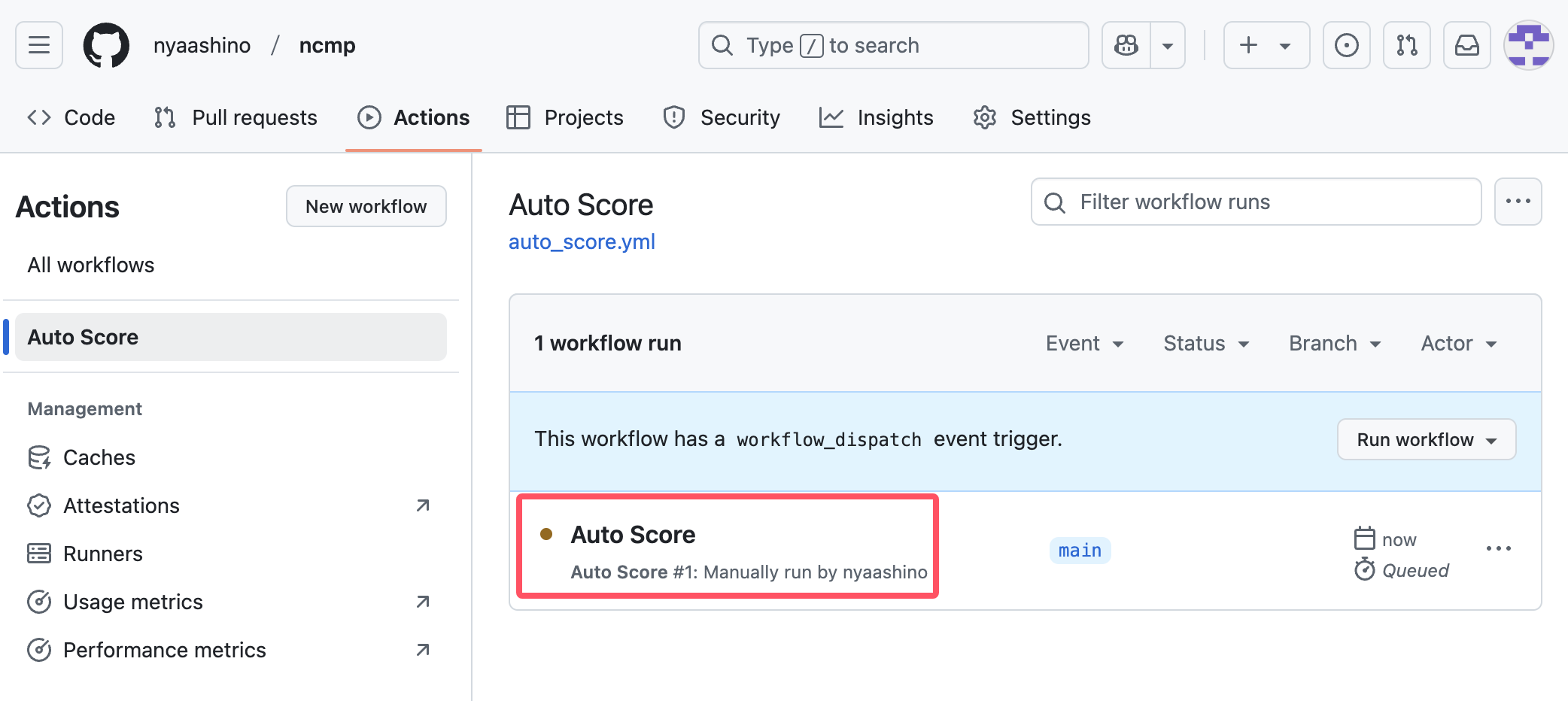Expand the Event filter dropdown

[1084, 343]
